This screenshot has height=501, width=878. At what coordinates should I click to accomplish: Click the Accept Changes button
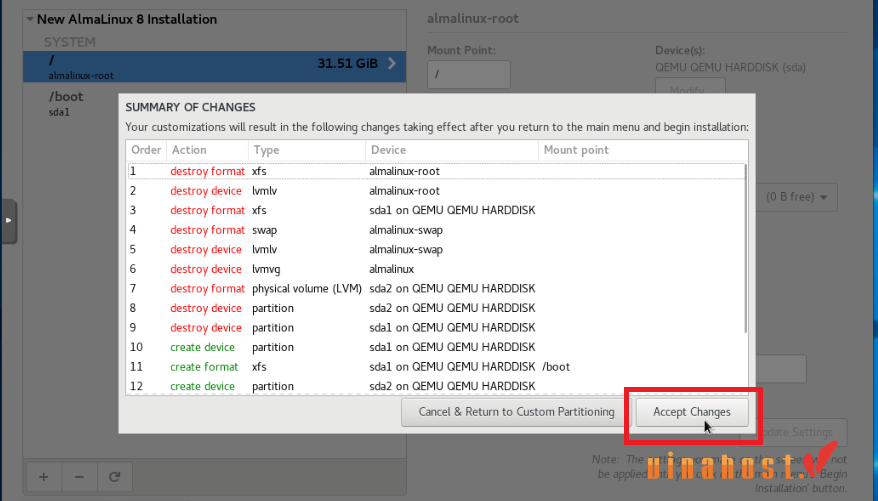click(692, 412)
